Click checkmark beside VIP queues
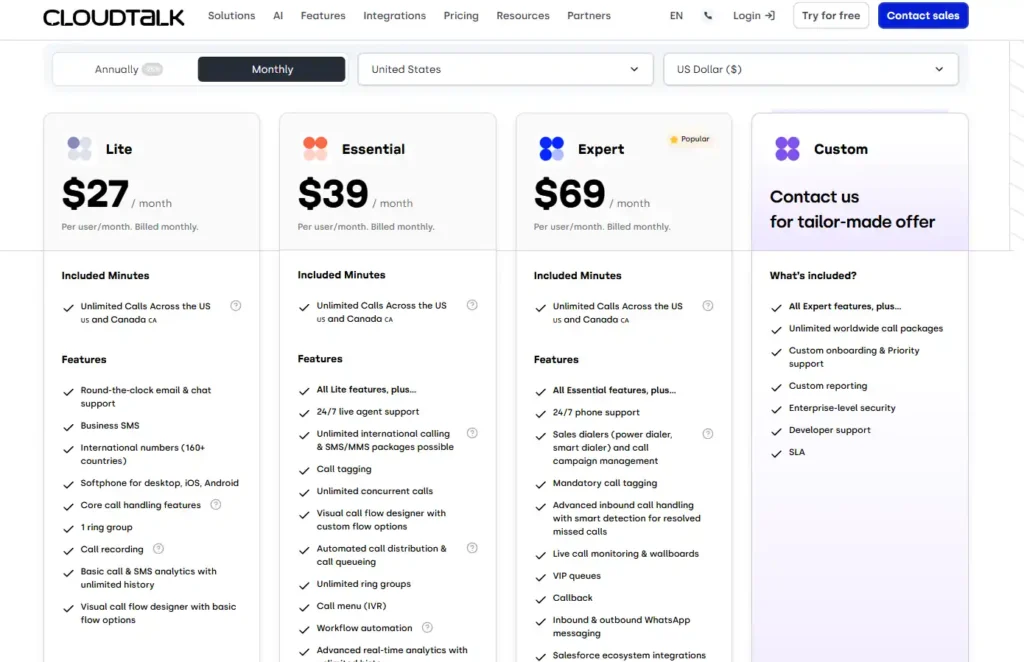 (540, 577)
